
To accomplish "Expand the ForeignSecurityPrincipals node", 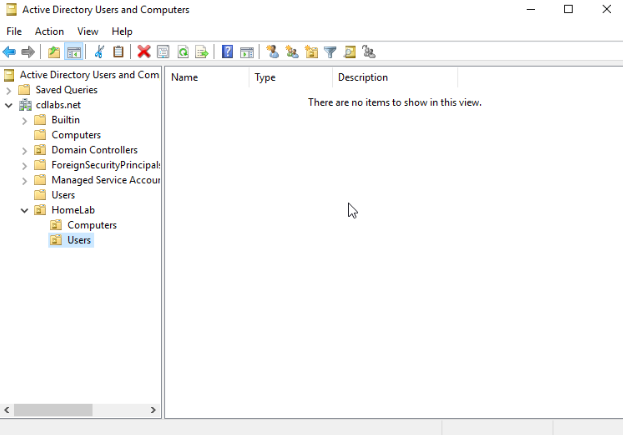I will pos(25,166).
